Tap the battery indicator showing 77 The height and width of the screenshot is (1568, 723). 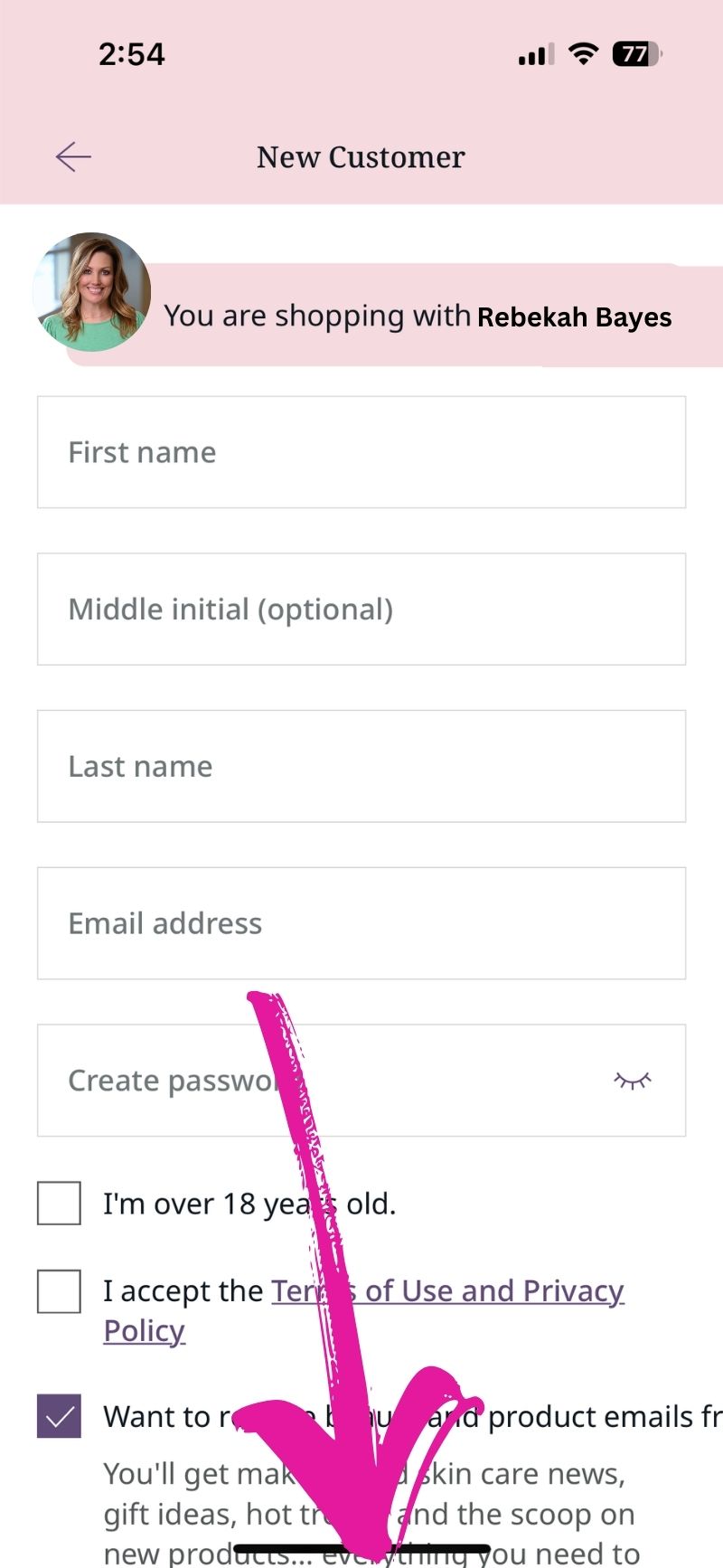point(637,54)
